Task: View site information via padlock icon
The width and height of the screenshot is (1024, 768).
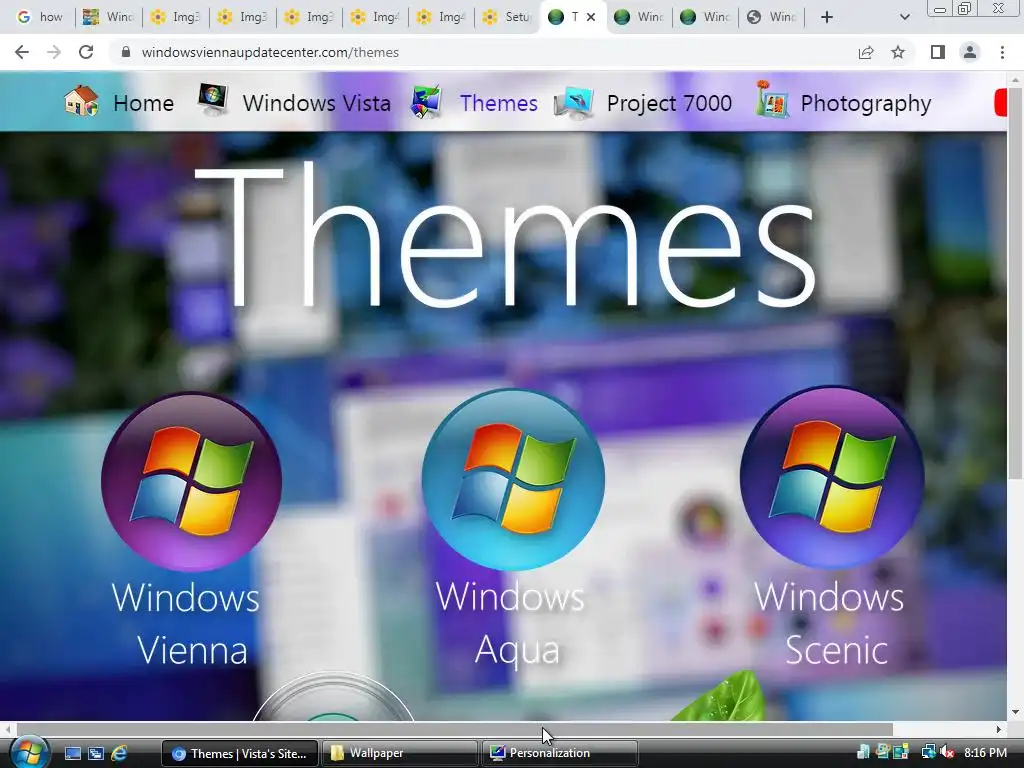Action: 126,52
